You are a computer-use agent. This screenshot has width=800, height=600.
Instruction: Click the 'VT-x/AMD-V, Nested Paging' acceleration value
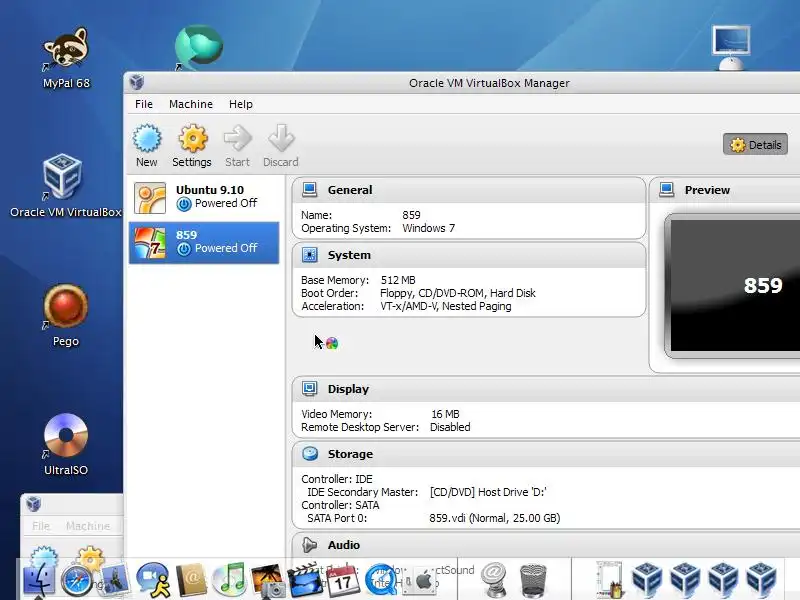pos(446,306)
